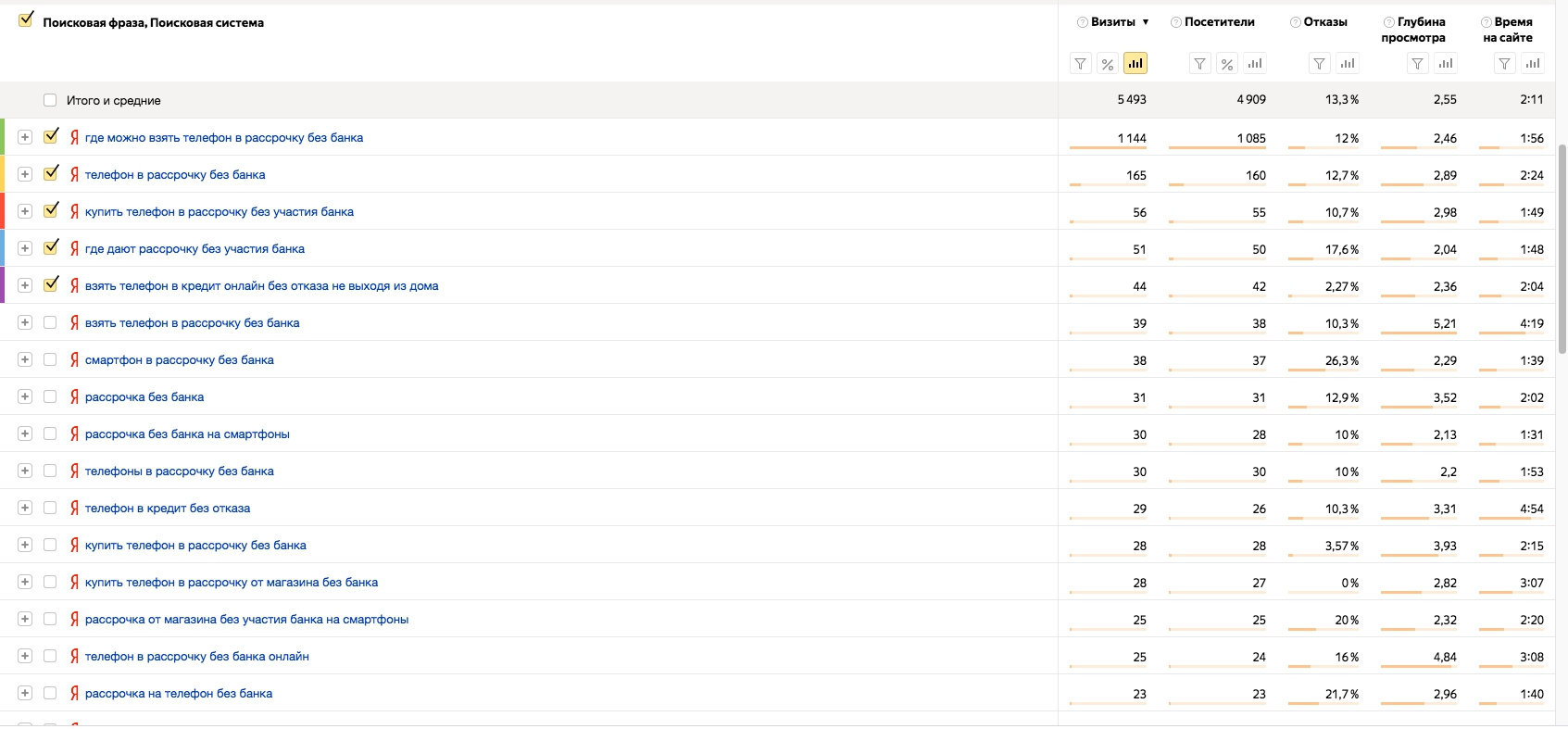Click percent icon under Визиты column
The height and width of the screenshot is (729, 1568).
coord(1107,64)
